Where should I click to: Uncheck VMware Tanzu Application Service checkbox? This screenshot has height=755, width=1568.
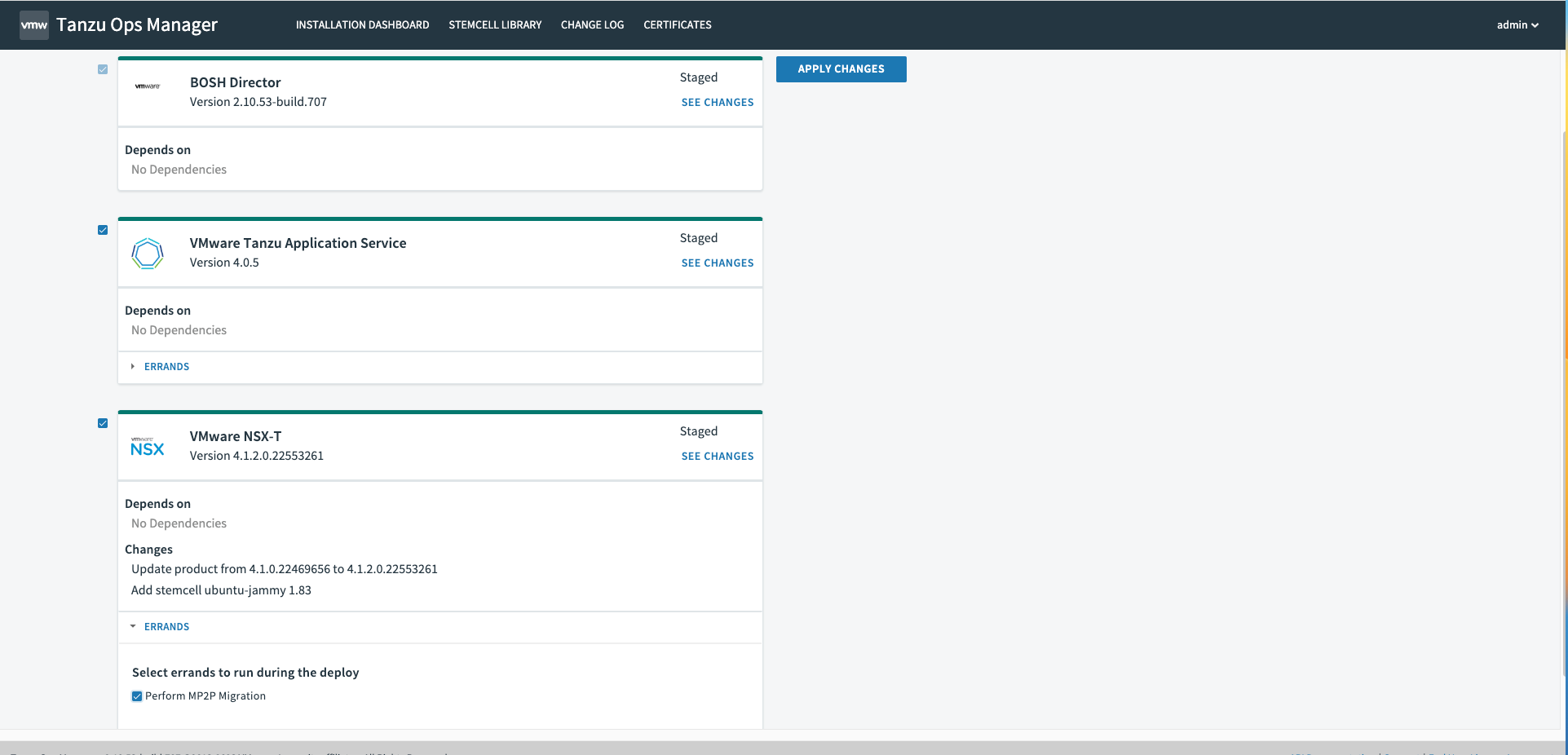click(103, 230)
